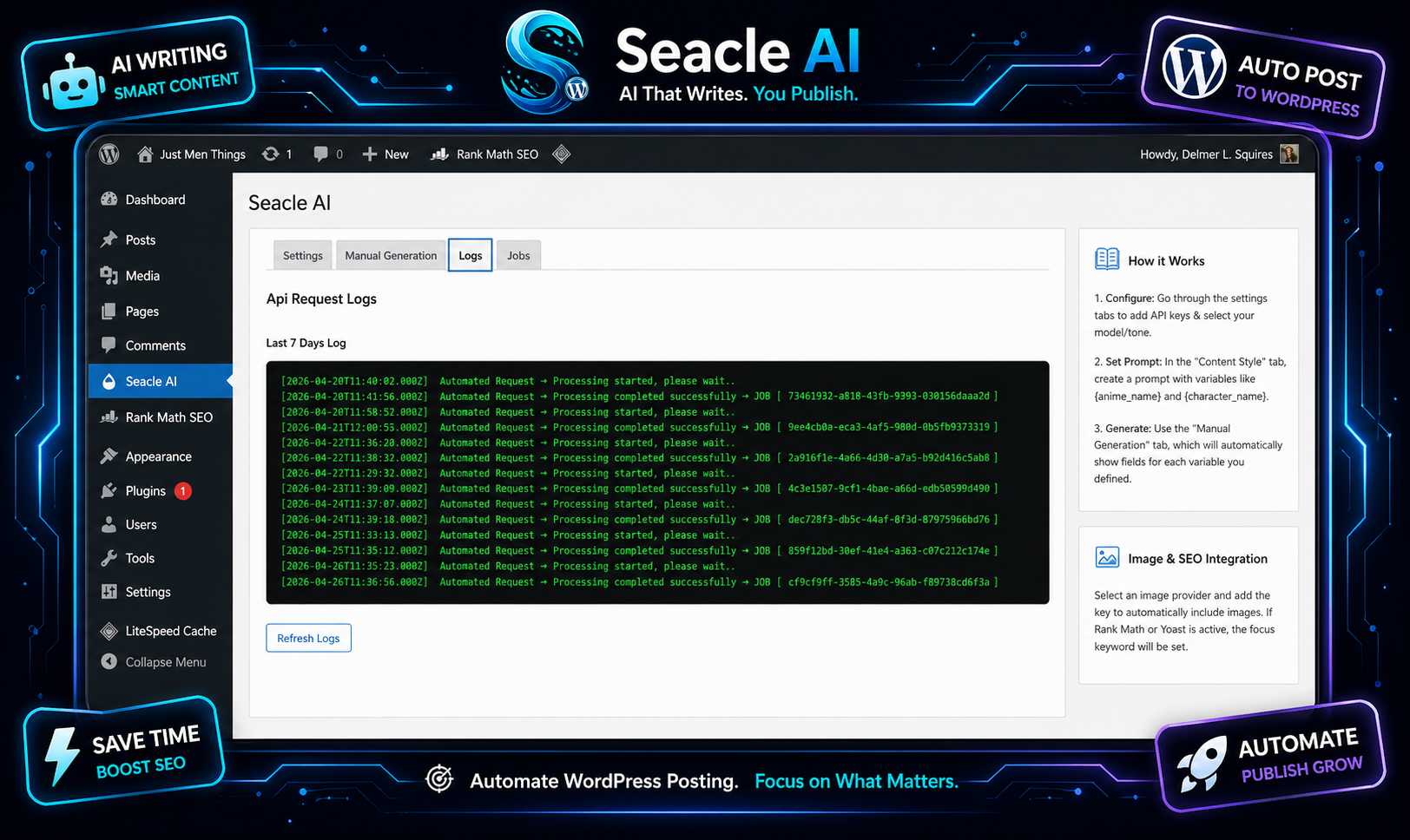Click the Refresh Logs button

(308, 637)
